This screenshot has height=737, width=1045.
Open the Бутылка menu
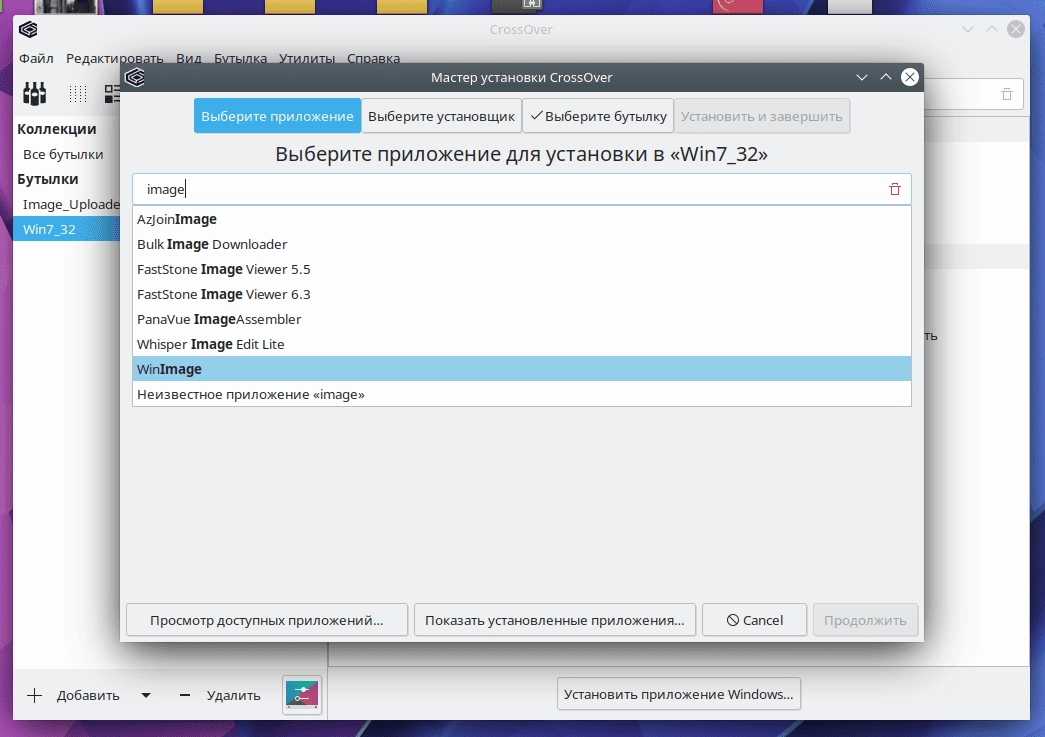241,58
